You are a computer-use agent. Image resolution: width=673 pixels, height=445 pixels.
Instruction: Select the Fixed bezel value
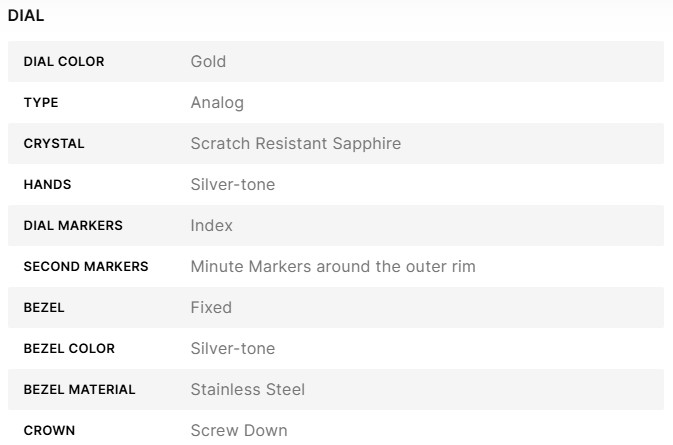[x=211, y=308]
